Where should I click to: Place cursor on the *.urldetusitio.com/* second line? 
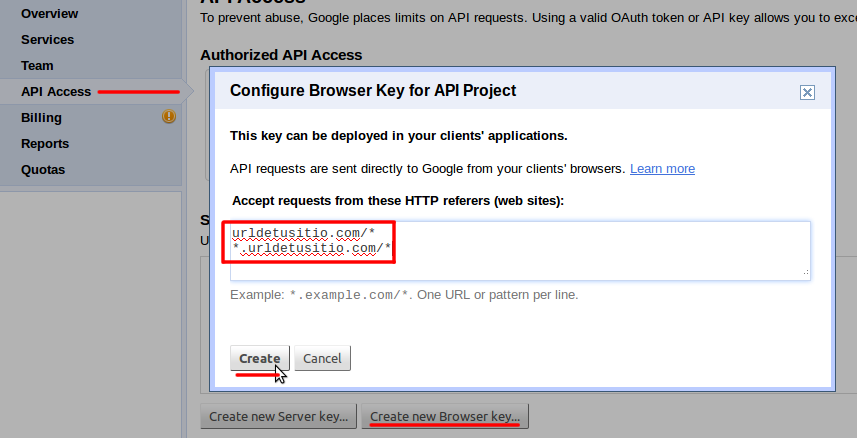312,248
